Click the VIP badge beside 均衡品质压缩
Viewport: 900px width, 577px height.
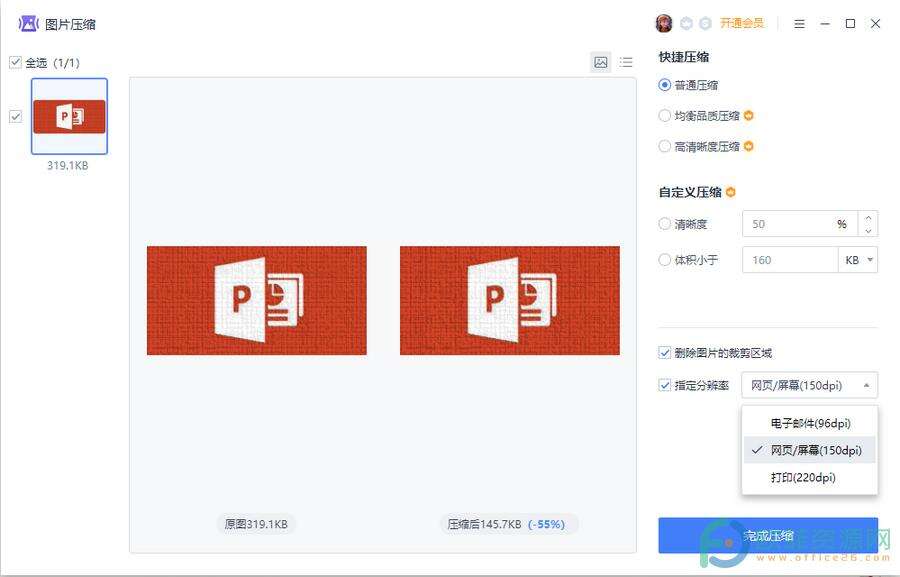[x=748, y=115]
